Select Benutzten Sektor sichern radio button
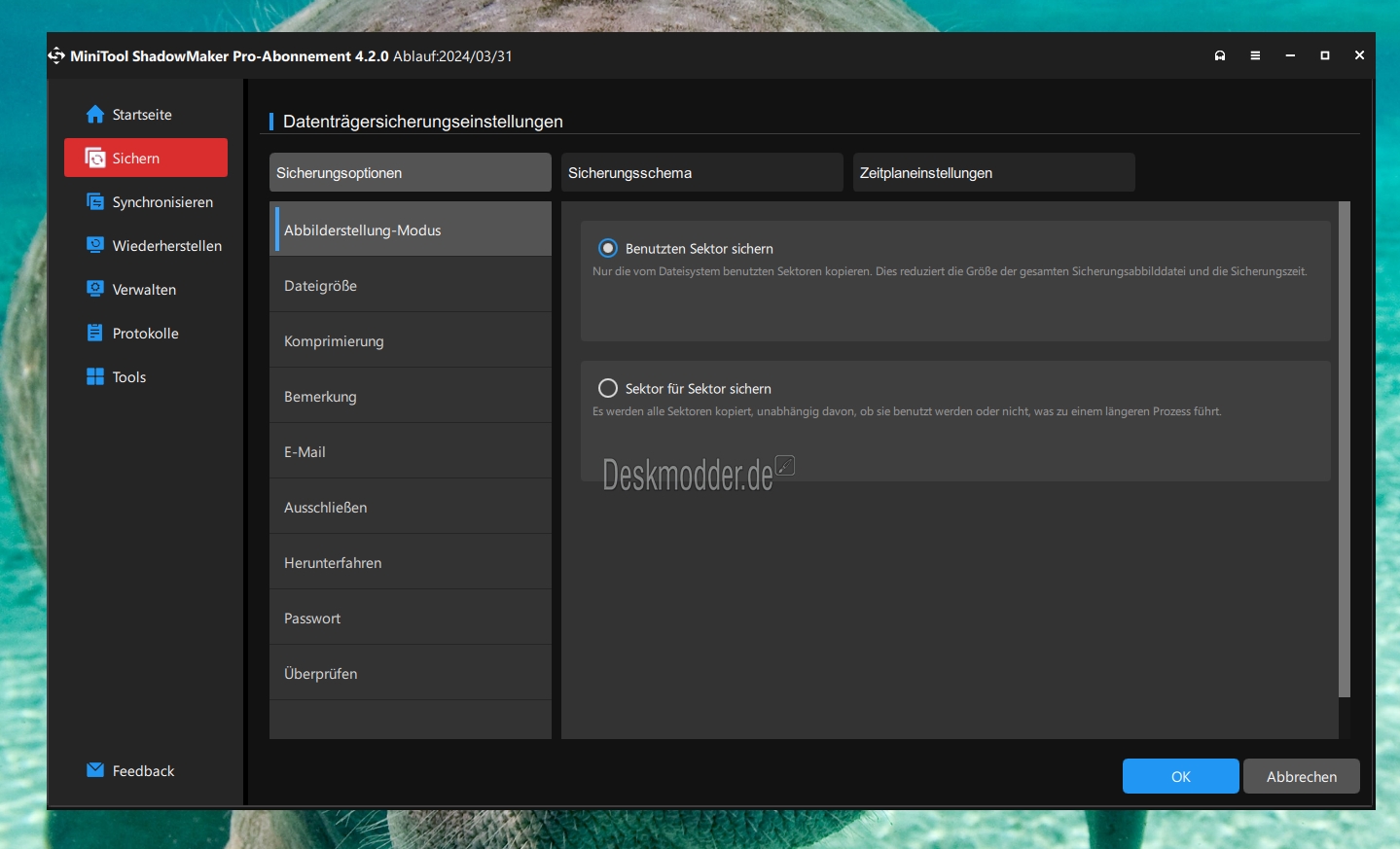 click(x=608, y=248)
